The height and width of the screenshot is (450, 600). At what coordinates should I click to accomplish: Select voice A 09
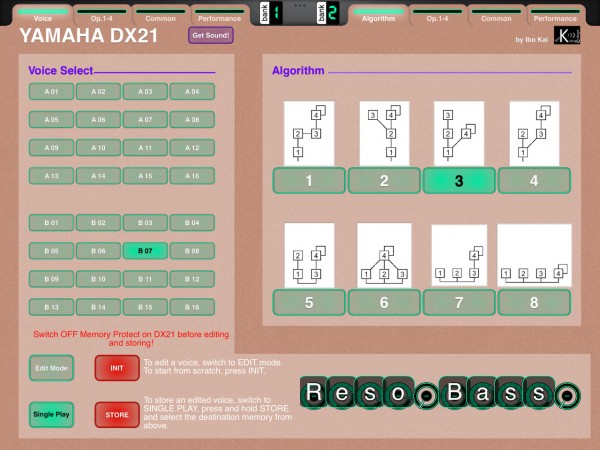point(51,148)
